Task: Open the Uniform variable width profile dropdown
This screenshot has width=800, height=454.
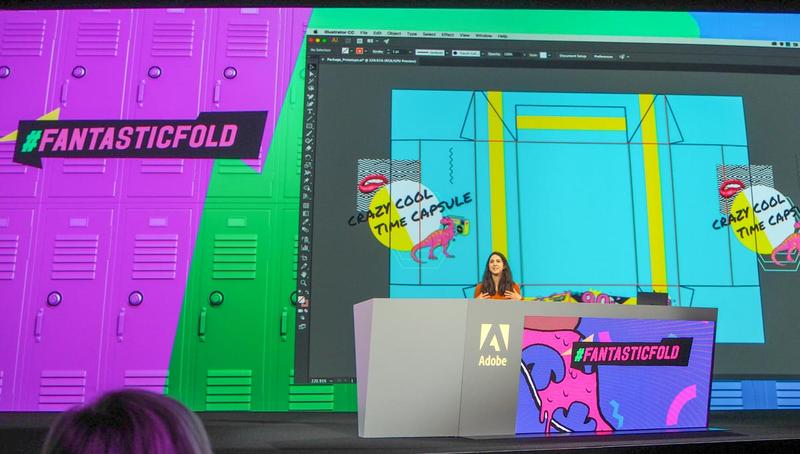Action: (446, 53)
